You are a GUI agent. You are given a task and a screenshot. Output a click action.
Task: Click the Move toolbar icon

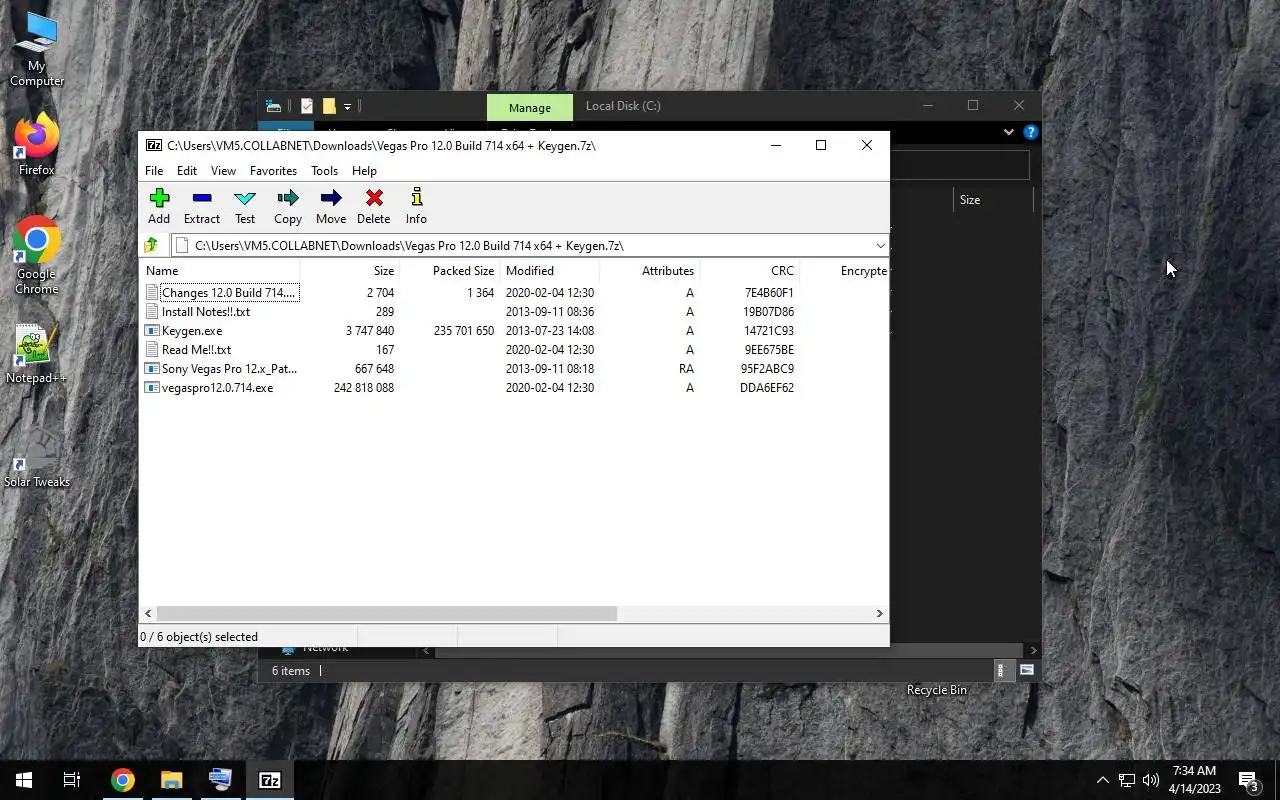331,198
